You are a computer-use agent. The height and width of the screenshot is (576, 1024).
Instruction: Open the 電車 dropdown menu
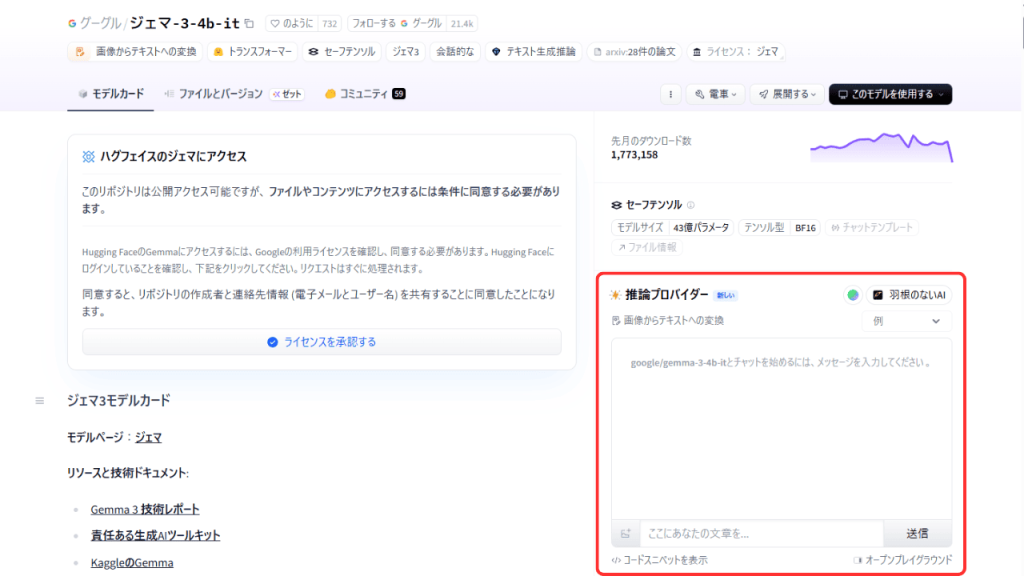point(716,94)
